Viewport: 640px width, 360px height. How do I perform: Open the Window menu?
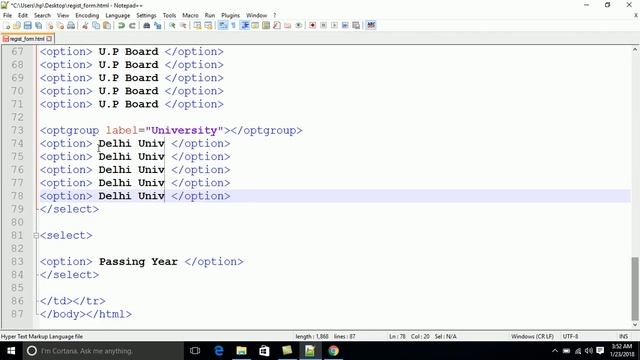point(256,16)
